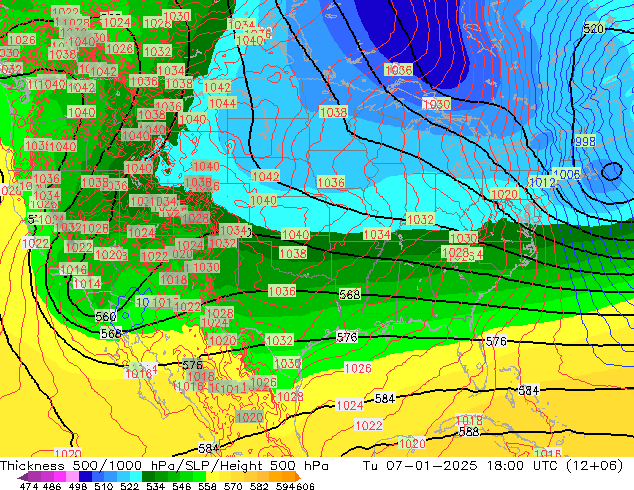Click the 520 thickness contour label

pos(594,29)
